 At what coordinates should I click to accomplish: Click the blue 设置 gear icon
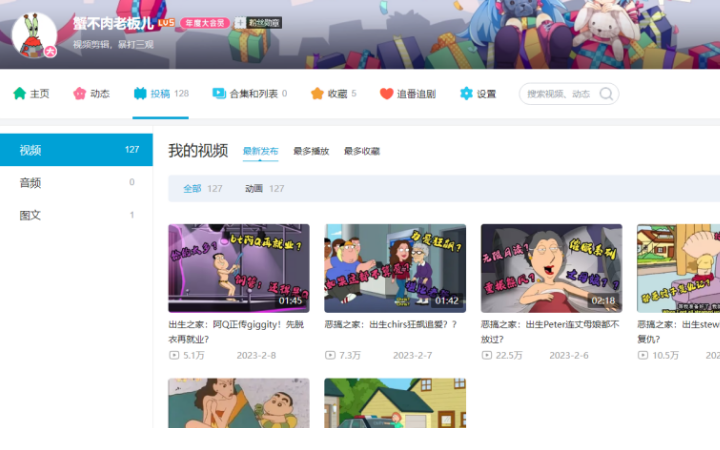click(x=466, y=94)
